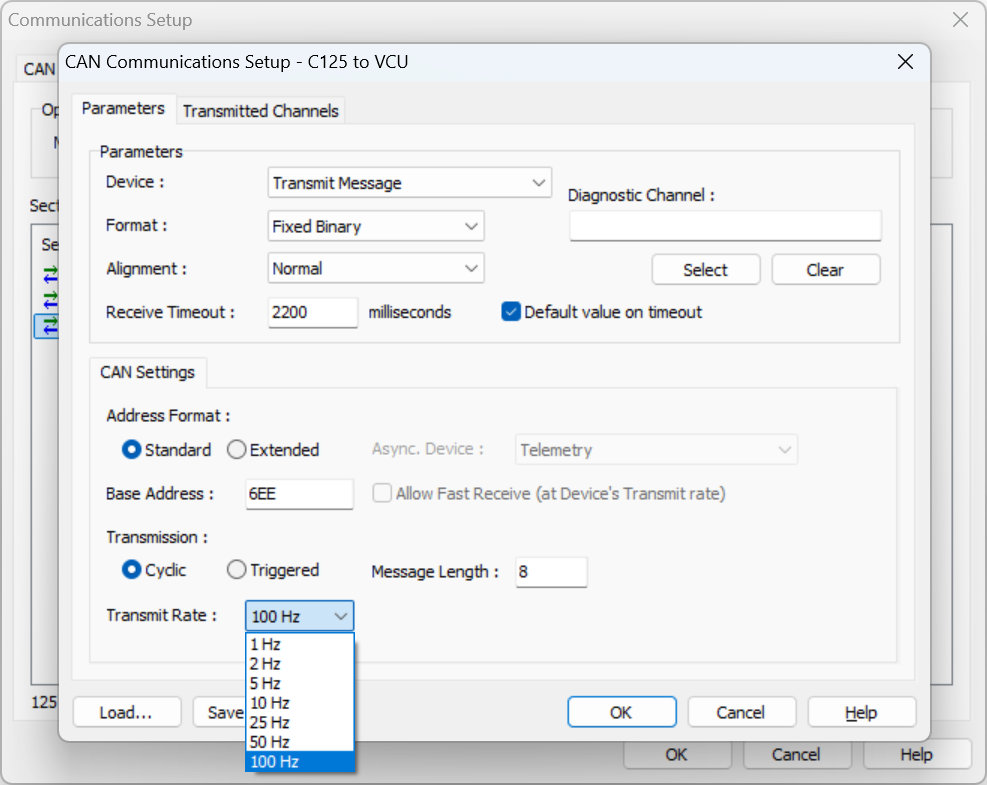The image size is (987, 785).
Task: Choose 1 Hz in the transmit rate list
Action: coord(266,644)
